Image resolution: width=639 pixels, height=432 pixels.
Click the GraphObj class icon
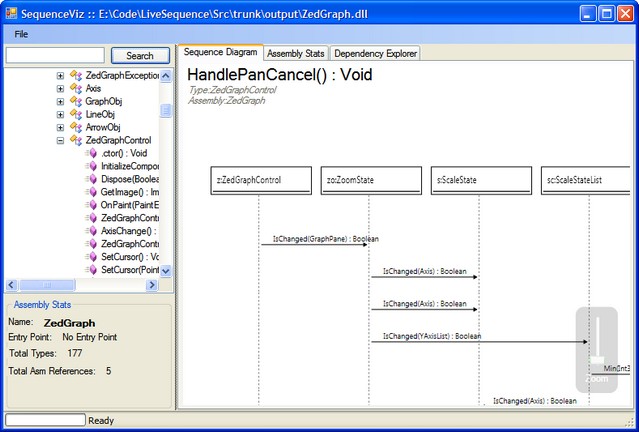pyautogui.click(x=75, y=101)
